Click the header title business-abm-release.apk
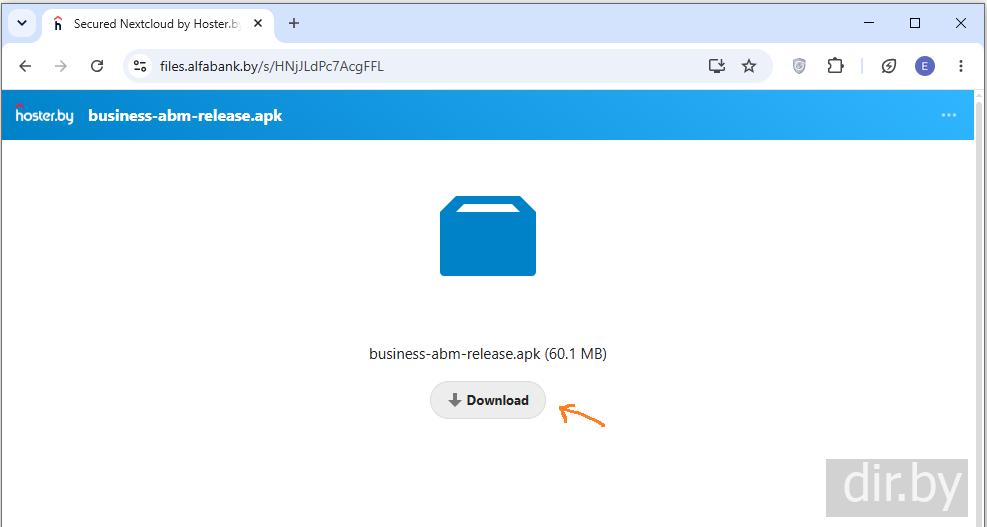This screenshot has width=987, height=527. [x=185, y=116]
